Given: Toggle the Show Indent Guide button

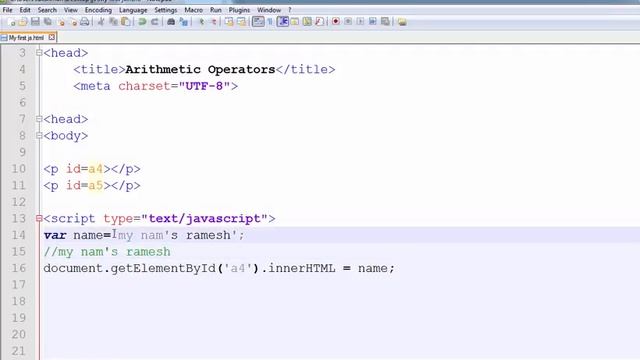Looking at the screenshot, I should point(282,22).
